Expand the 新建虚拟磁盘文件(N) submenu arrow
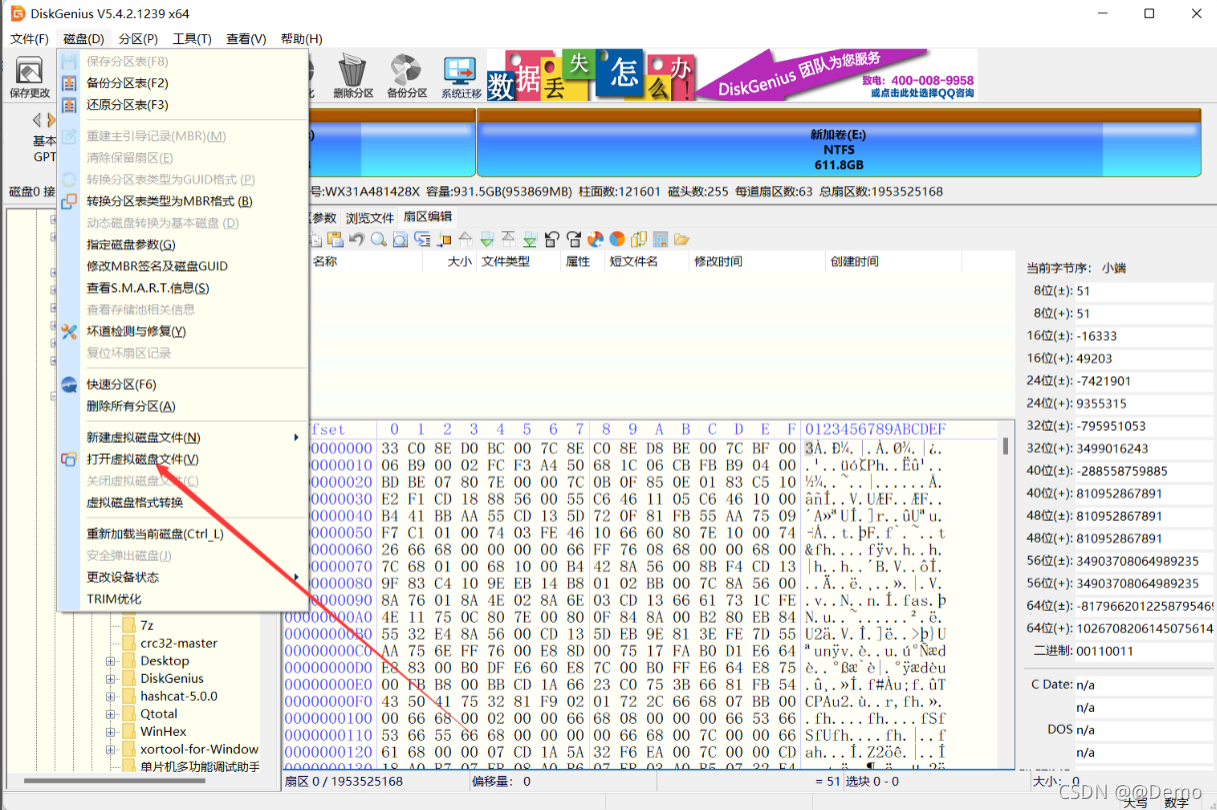 (296, 438)
